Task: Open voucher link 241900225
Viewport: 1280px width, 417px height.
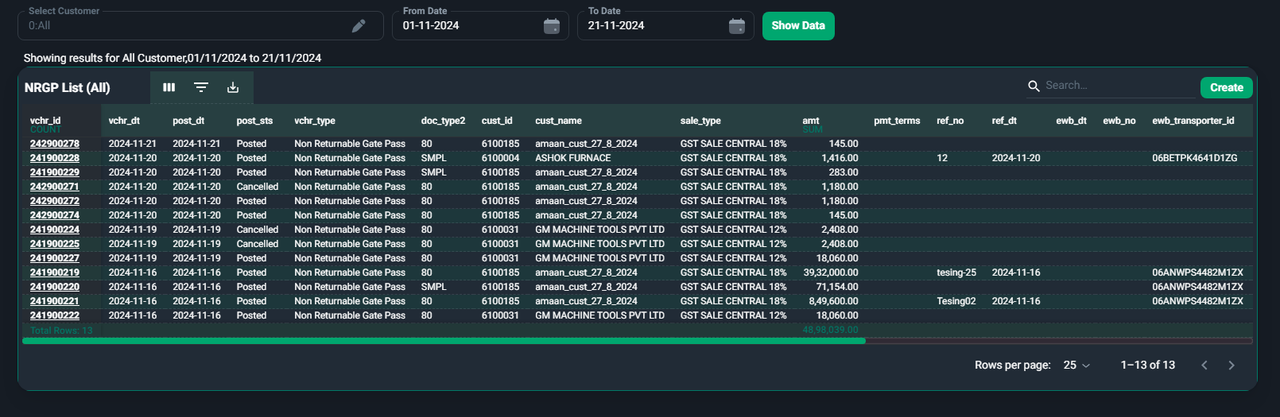Action: click(x=55, y=244)
